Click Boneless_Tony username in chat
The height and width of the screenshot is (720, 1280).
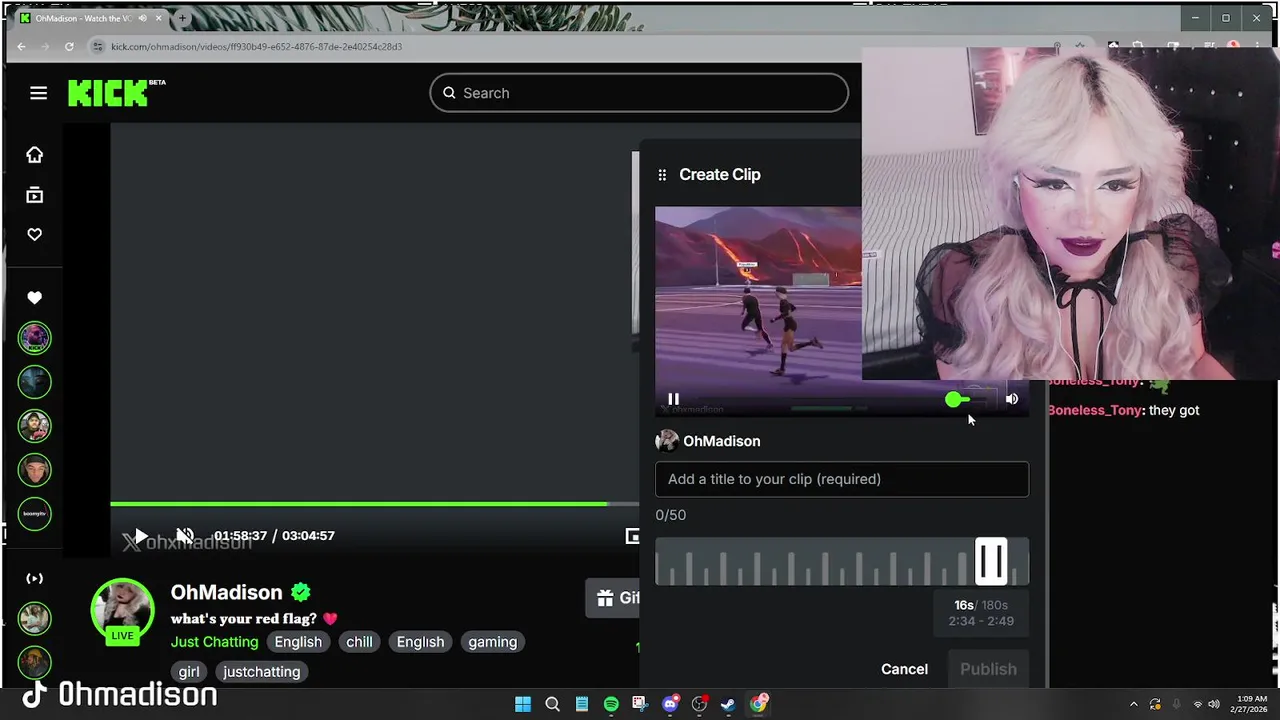point(1095,410)
